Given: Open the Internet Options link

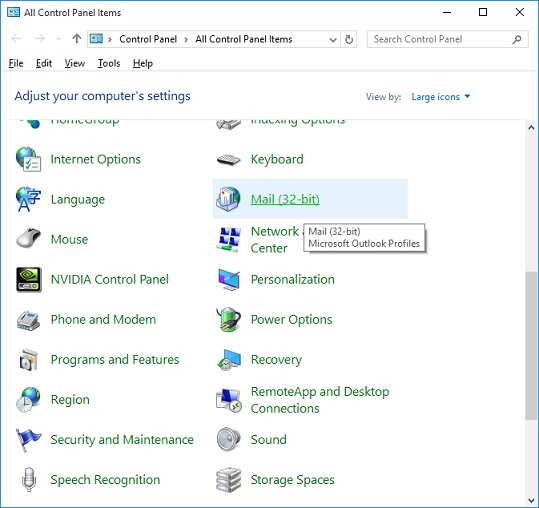Looking at the screenshot, I should point(96,159).
